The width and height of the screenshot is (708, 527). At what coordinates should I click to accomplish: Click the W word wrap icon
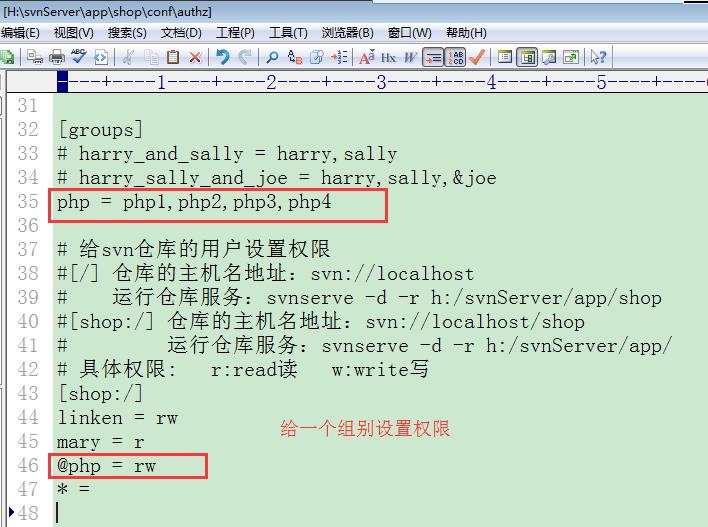410,58
